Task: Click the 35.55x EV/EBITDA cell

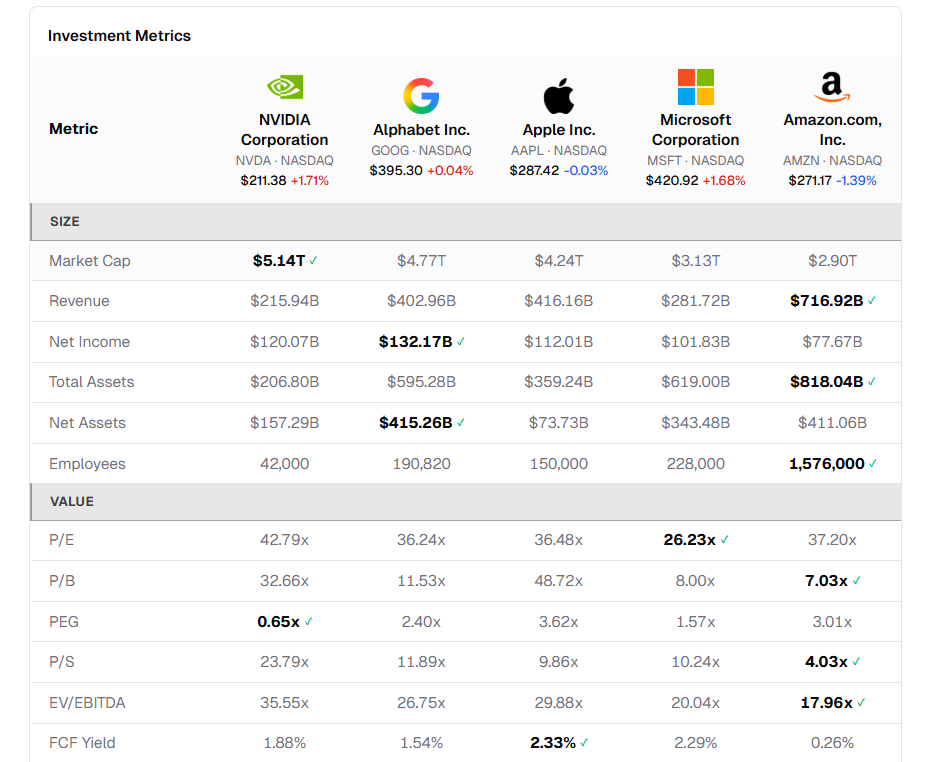Action: (284, 703)
